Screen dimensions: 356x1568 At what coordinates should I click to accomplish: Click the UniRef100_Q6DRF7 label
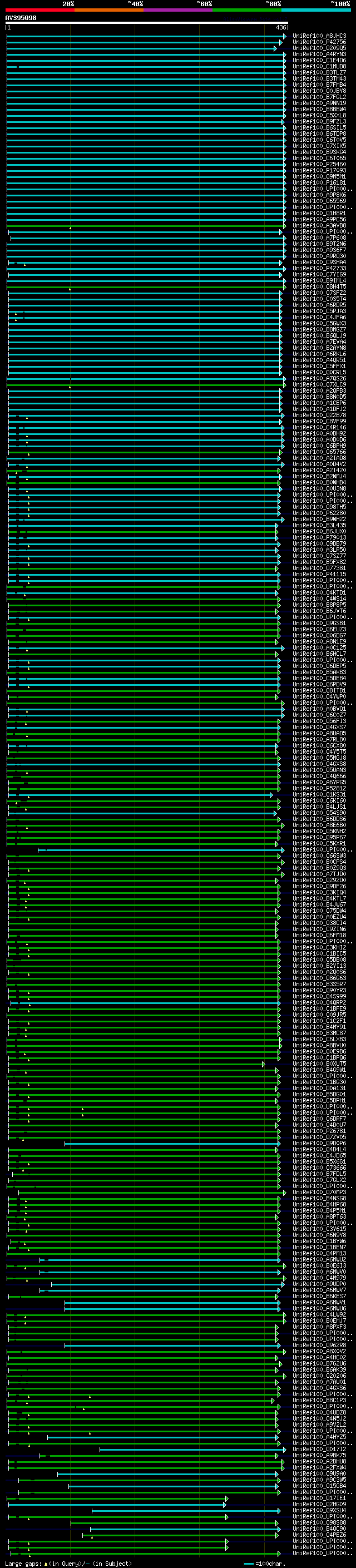tap(319, 1119)
